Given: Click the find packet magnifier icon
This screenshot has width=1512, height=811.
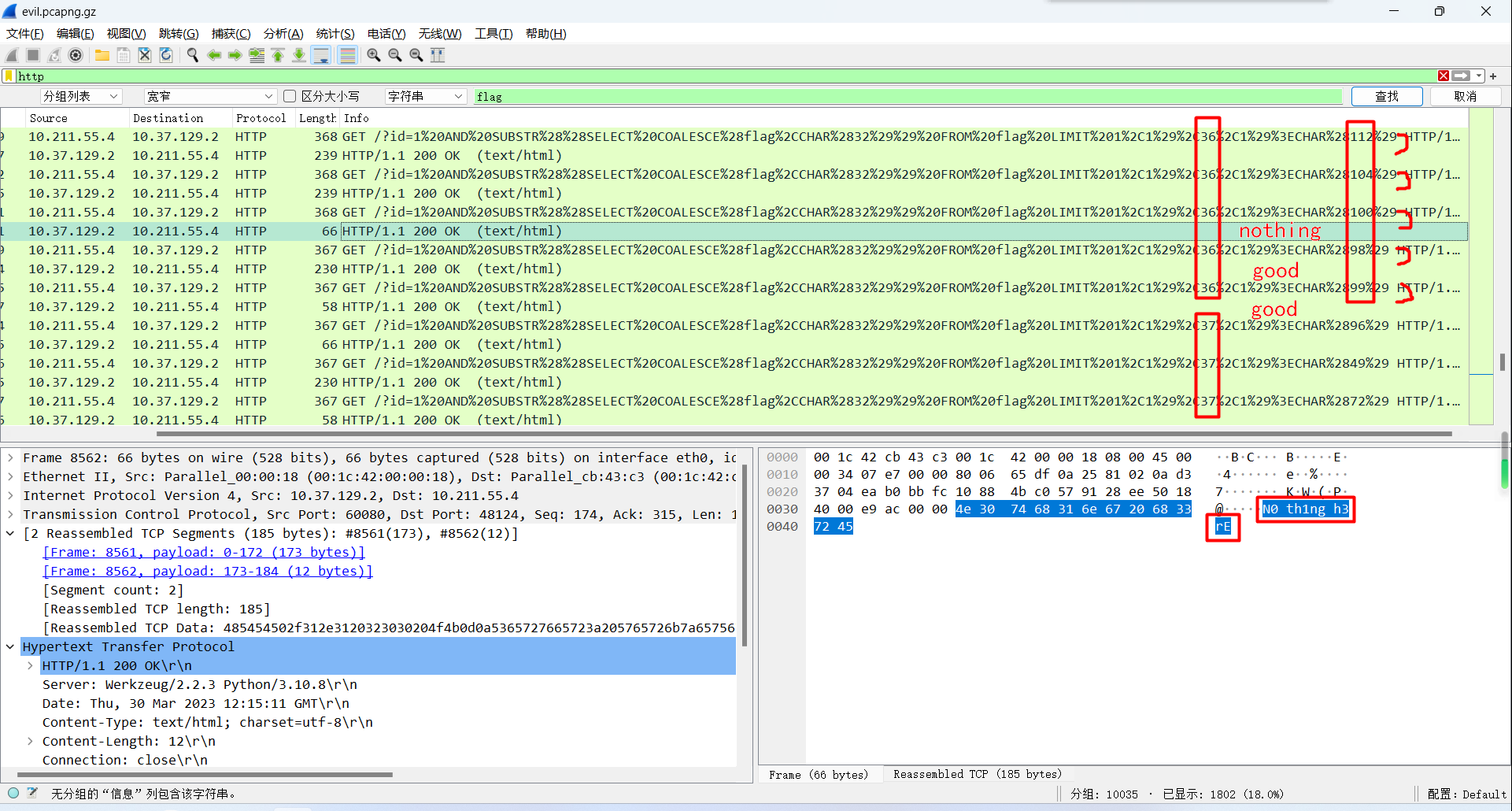Looking at the screenshot, I should point(192,55).
